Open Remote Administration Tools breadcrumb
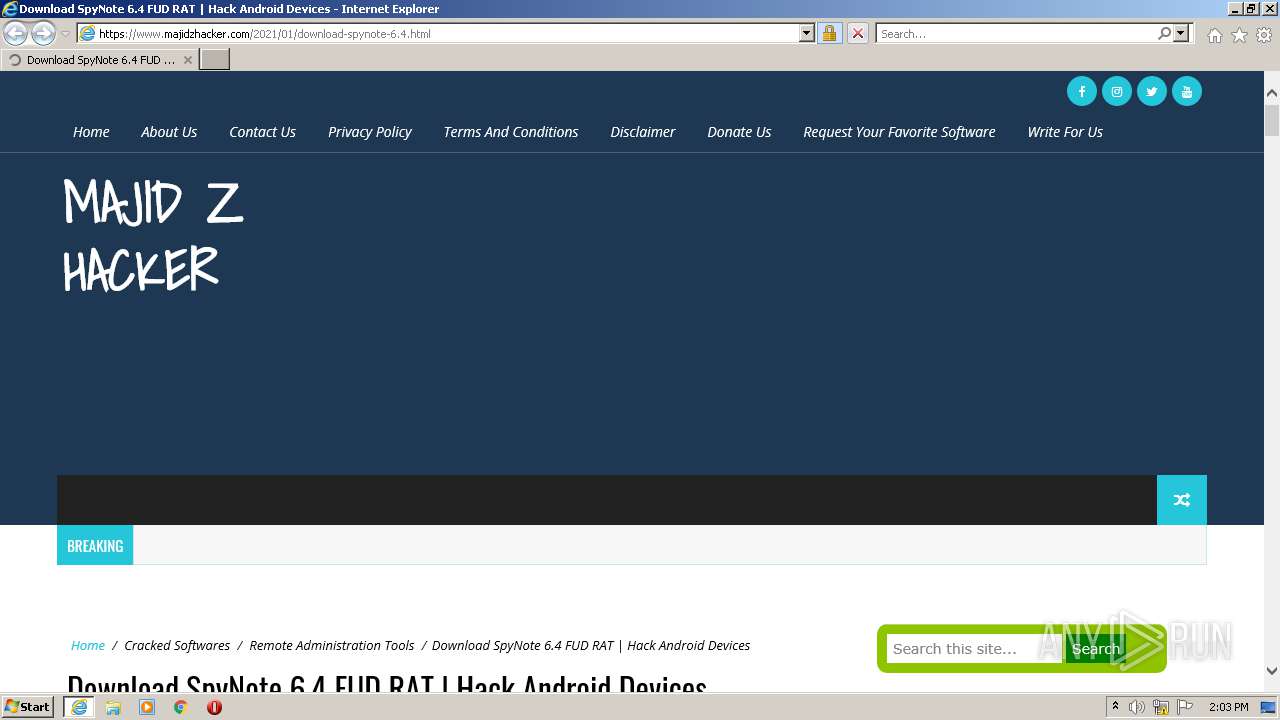Image resolution: width=1280 pixels, height=720 pixels. (x=332, y=646)
